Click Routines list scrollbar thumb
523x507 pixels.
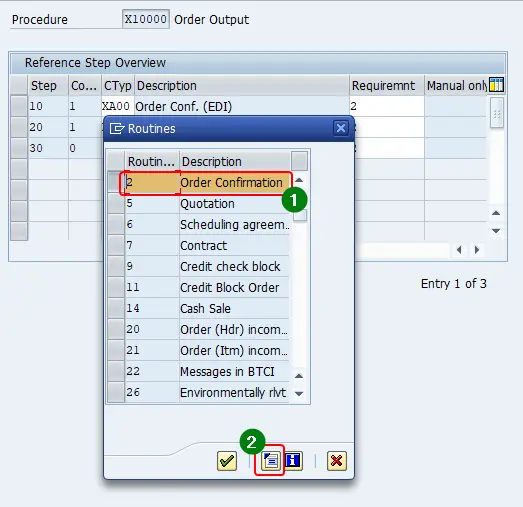click(x=300, y=214)
